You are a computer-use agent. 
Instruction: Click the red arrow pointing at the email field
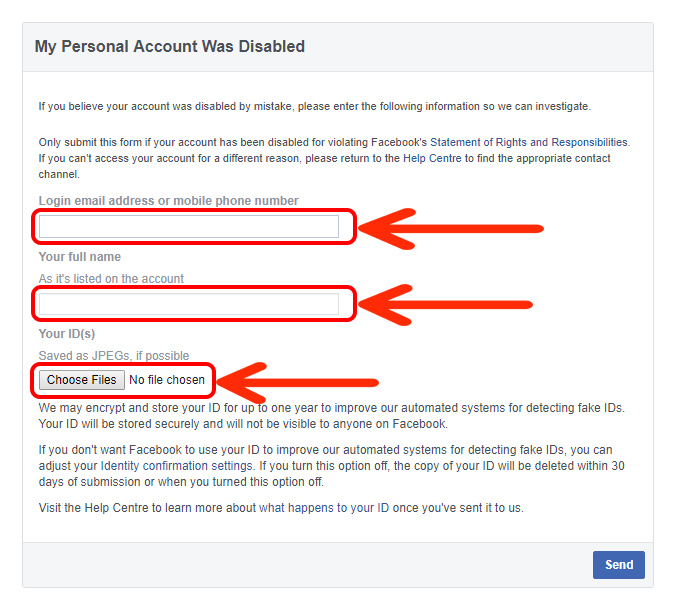tap(450, 228)
